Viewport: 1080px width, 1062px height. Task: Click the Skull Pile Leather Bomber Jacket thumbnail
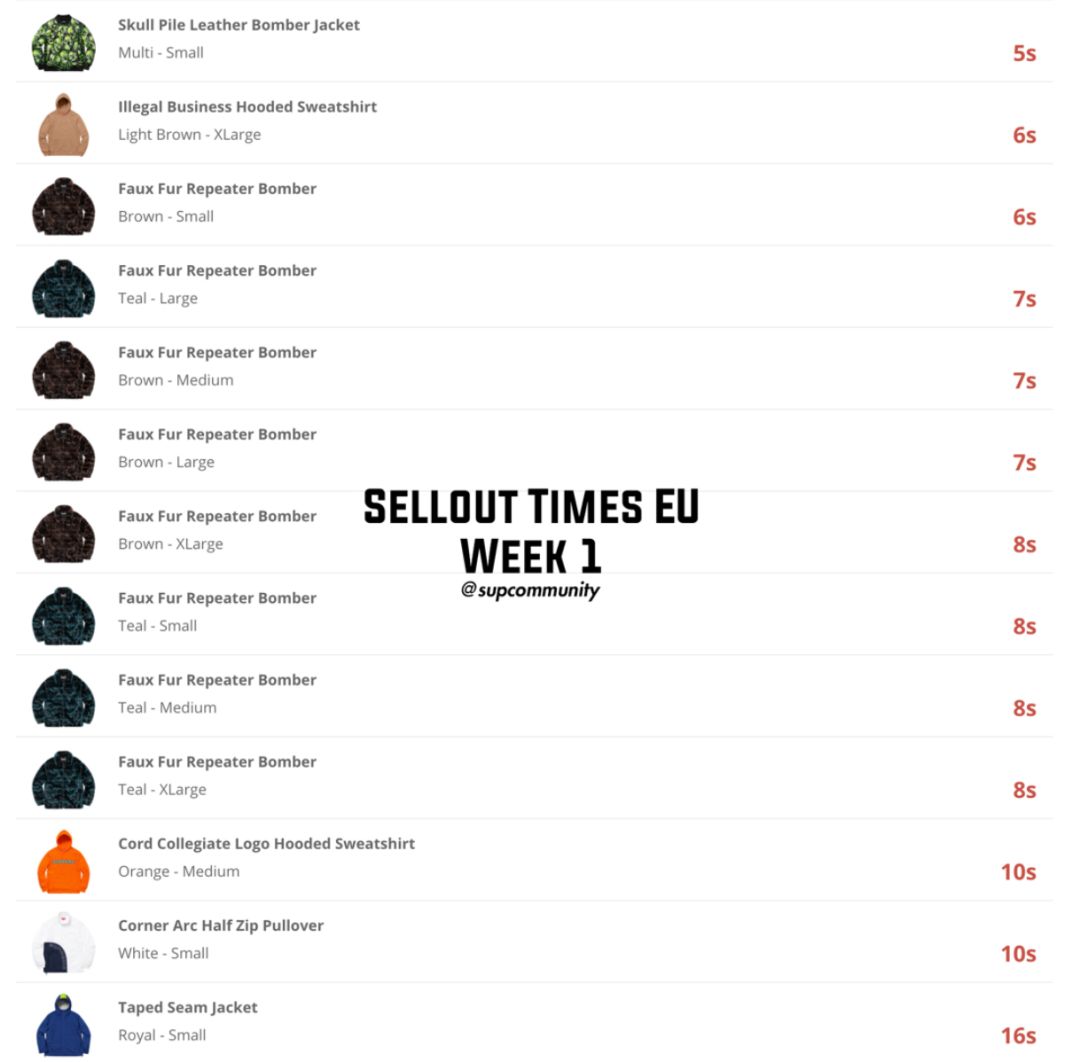(63, 43)
